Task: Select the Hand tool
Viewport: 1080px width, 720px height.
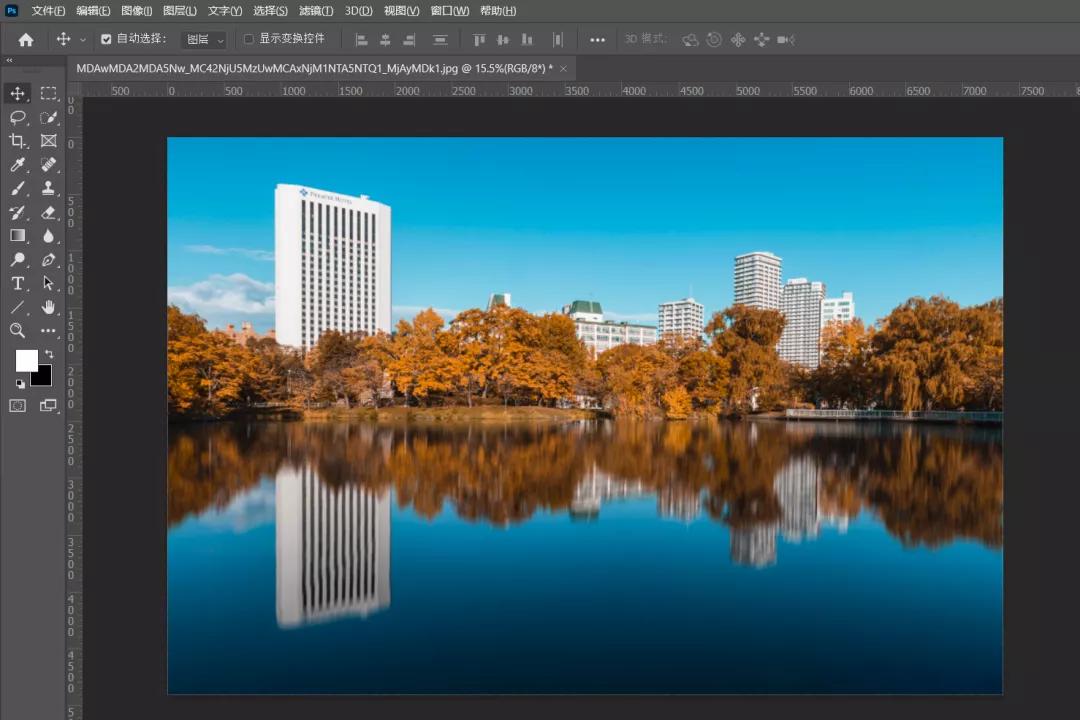Action: click(48, 307)
